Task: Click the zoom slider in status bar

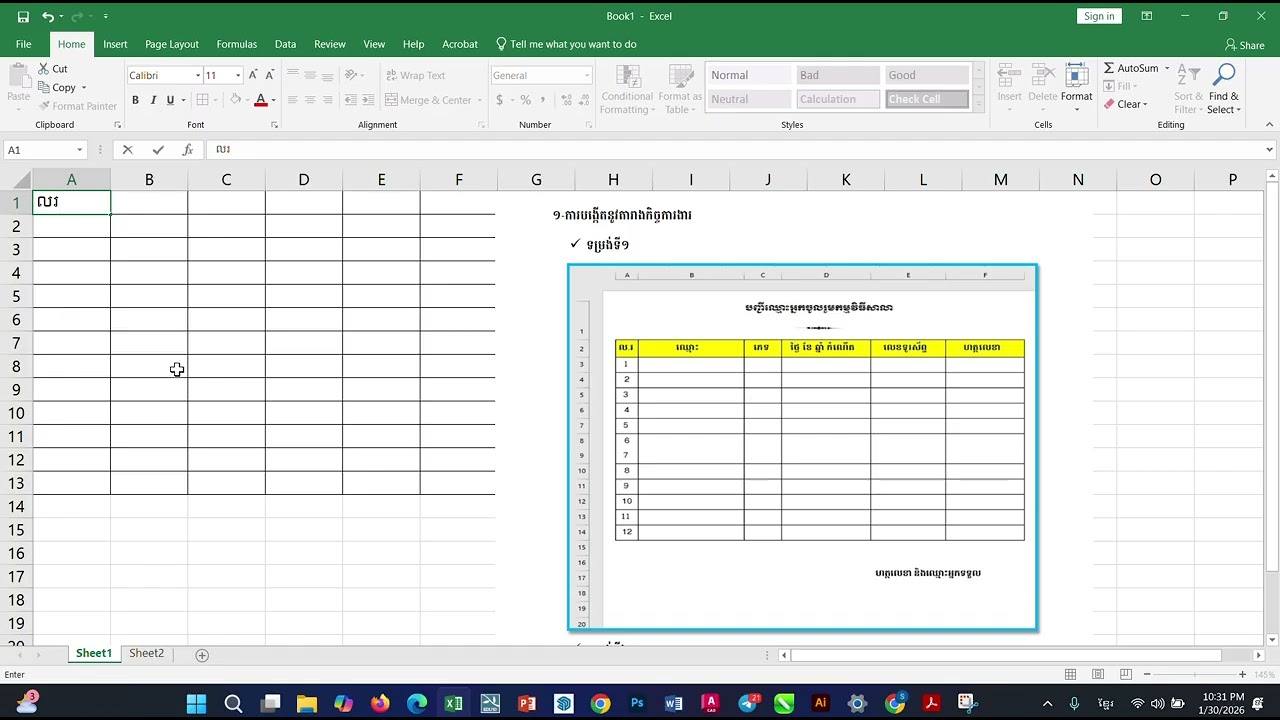Action: 1193,675
